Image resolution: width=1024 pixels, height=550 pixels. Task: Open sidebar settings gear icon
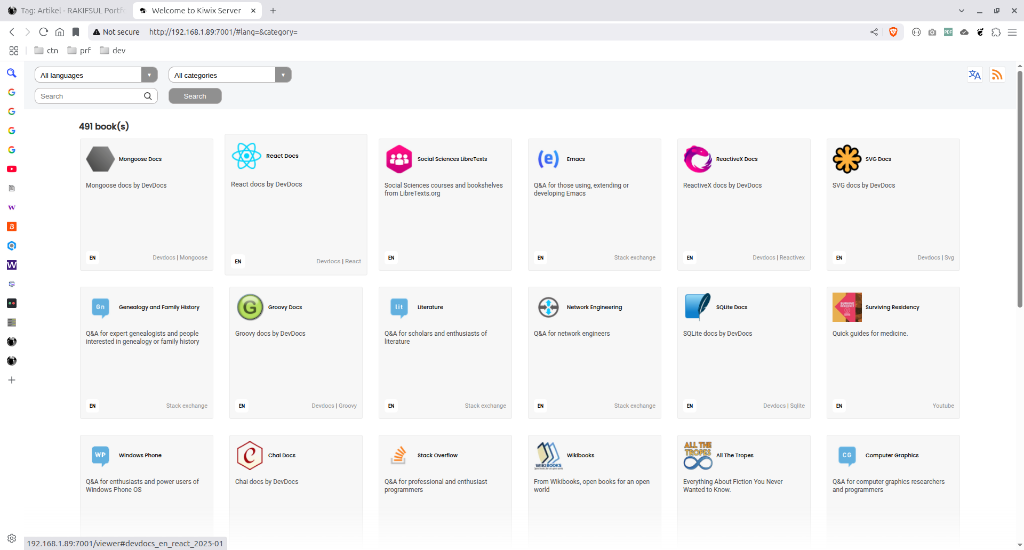pos(11,538)
